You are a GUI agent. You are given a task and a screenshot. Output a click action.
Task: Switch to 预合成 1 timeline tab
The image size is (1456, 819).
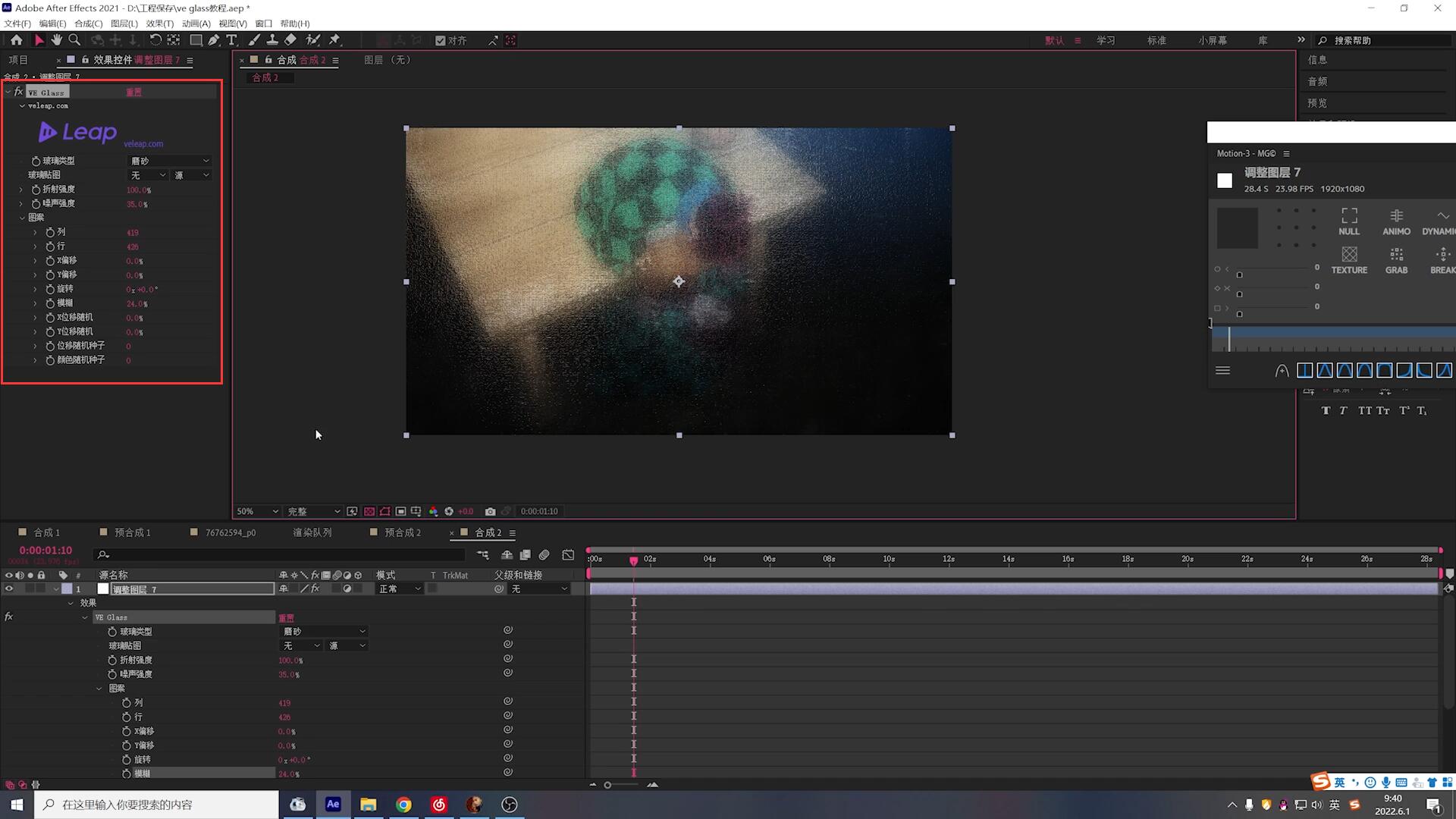pos(133,533)
